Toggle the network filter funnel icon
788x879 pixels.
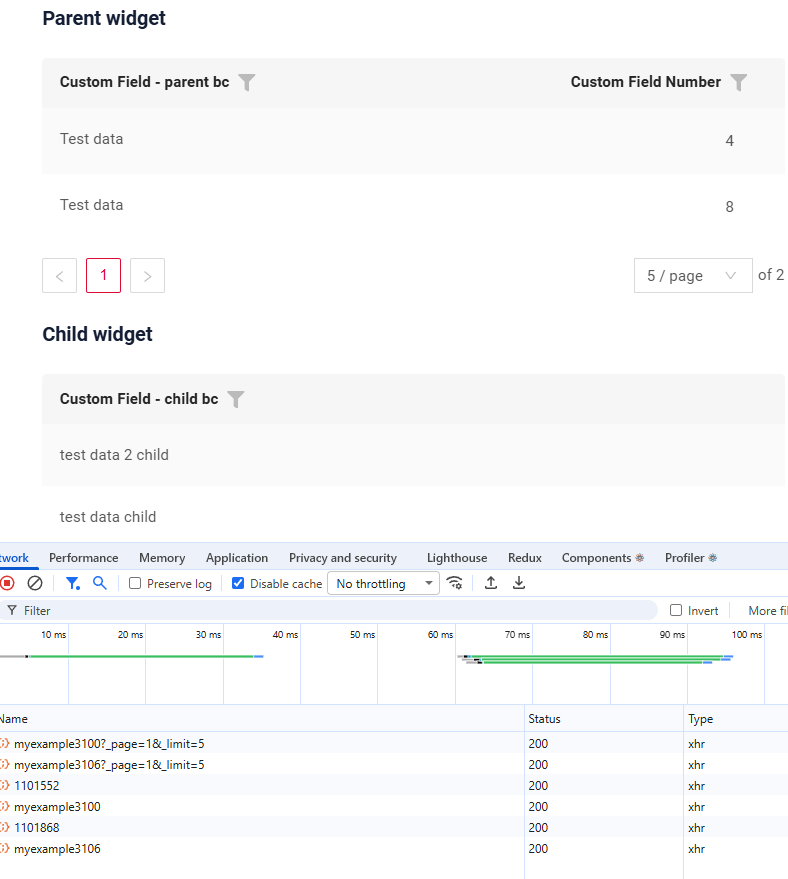[72, 583]
